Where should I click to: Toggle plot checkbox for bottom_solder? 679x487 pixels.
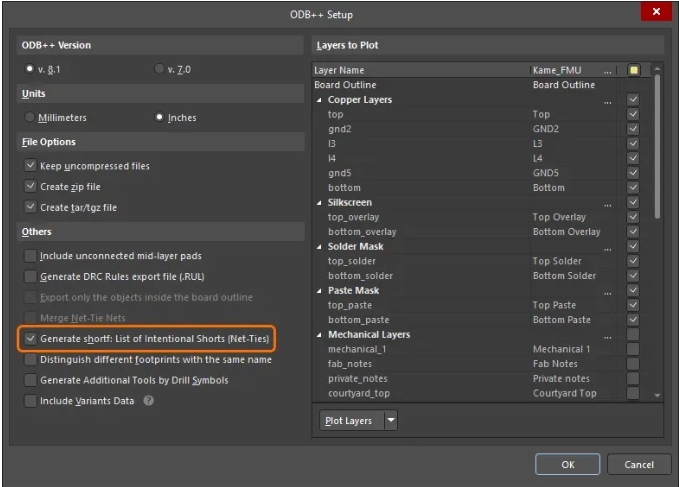633,276
